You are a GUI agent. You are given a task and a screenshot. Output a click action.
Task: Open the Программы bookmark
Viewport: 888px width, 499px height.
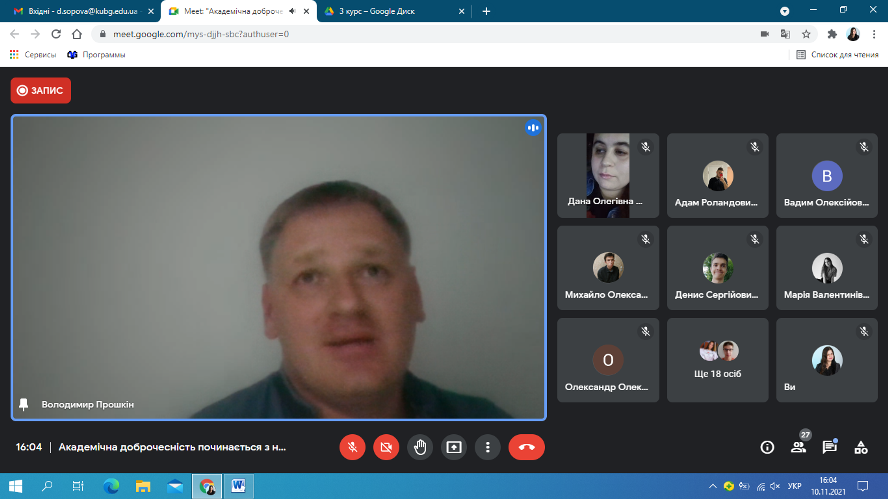click(x=96, y=55)
